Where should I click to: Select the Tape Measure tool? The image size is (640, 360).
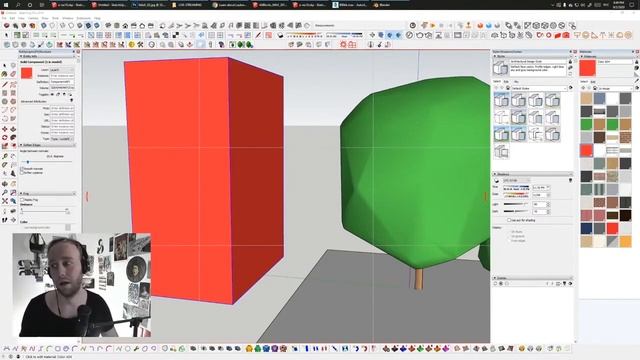pyautogui.click(x=4, y=156)
